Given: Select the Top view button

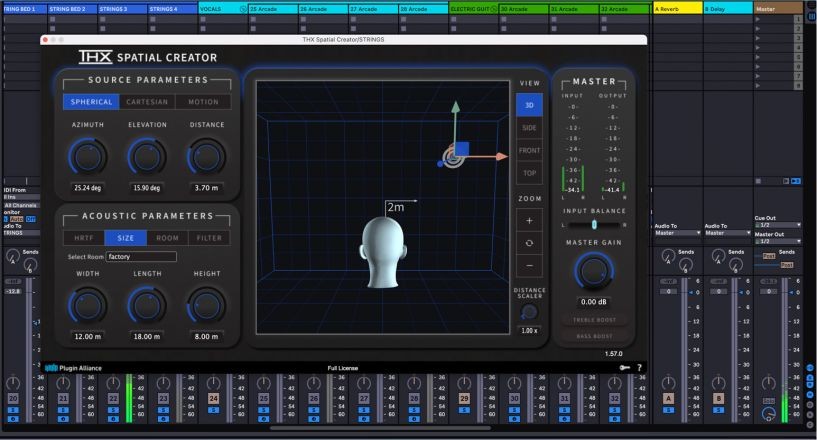Looking at the screenshot, I should point(529,173).
